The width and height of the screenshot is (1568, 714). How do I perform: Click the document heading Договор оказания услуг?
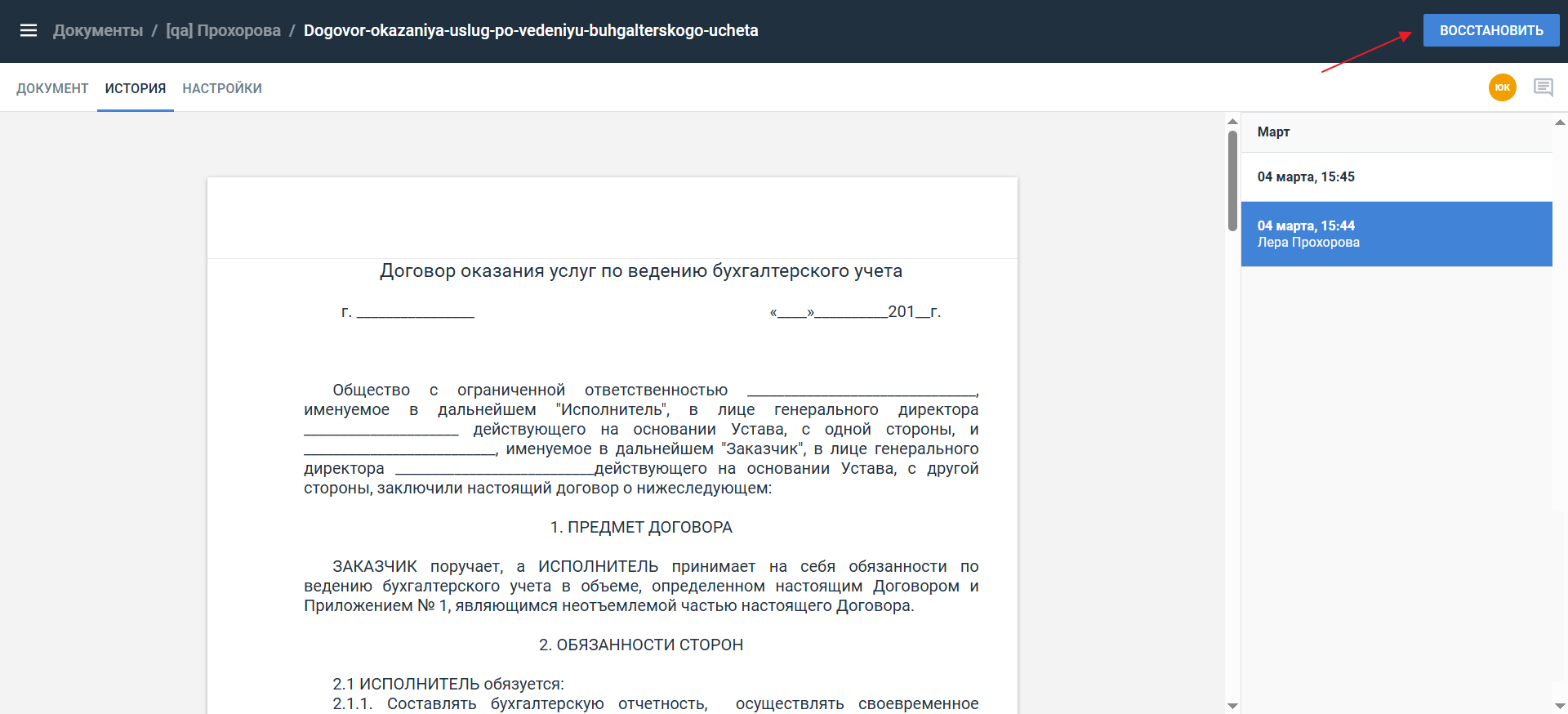click(x=641, y=271)
